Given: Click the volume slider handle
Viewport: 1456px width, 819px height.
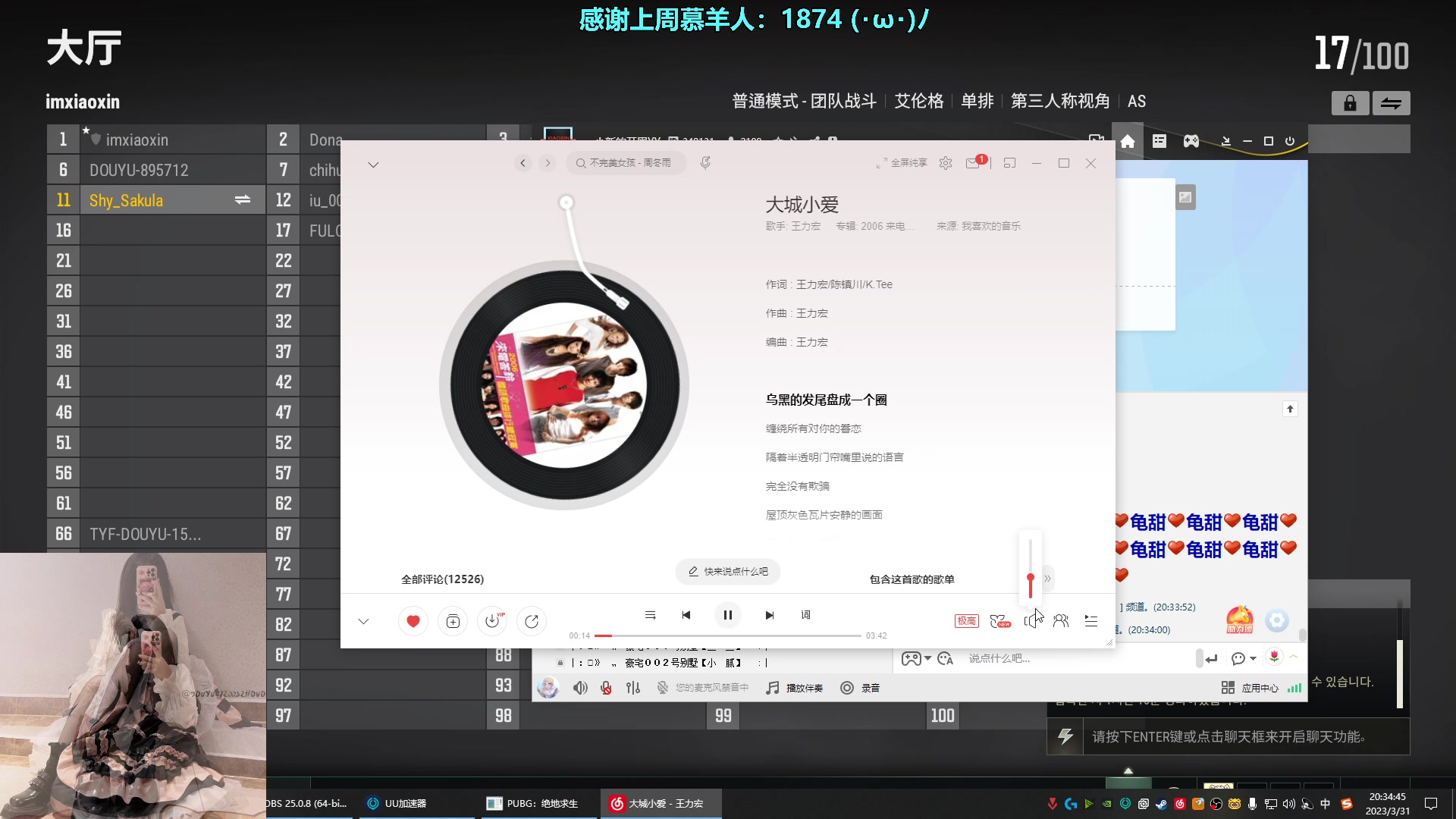Looking at the screenshot, I should point(1030,579).
